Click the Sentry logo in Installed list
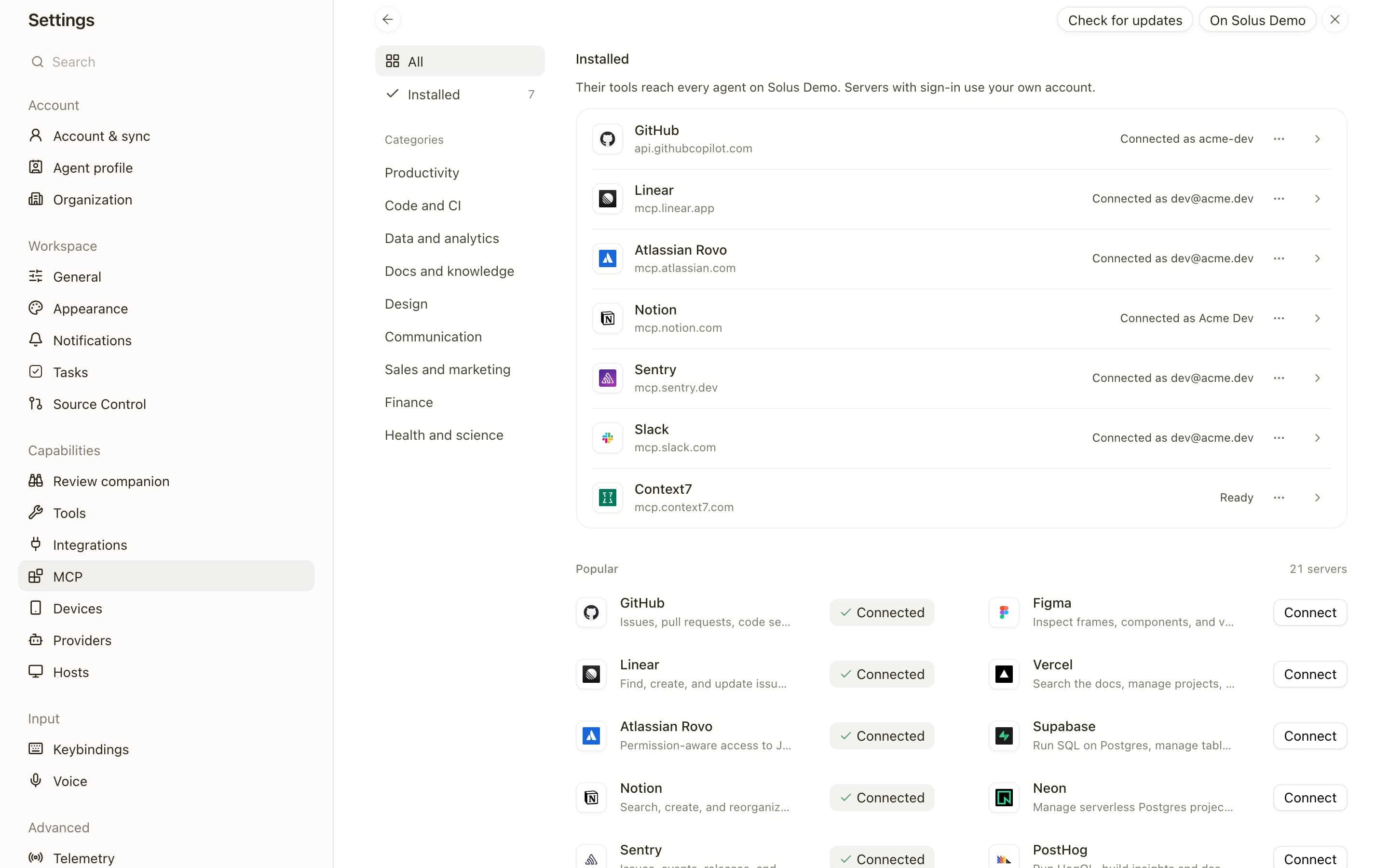1389x868 pixels. 607,378
